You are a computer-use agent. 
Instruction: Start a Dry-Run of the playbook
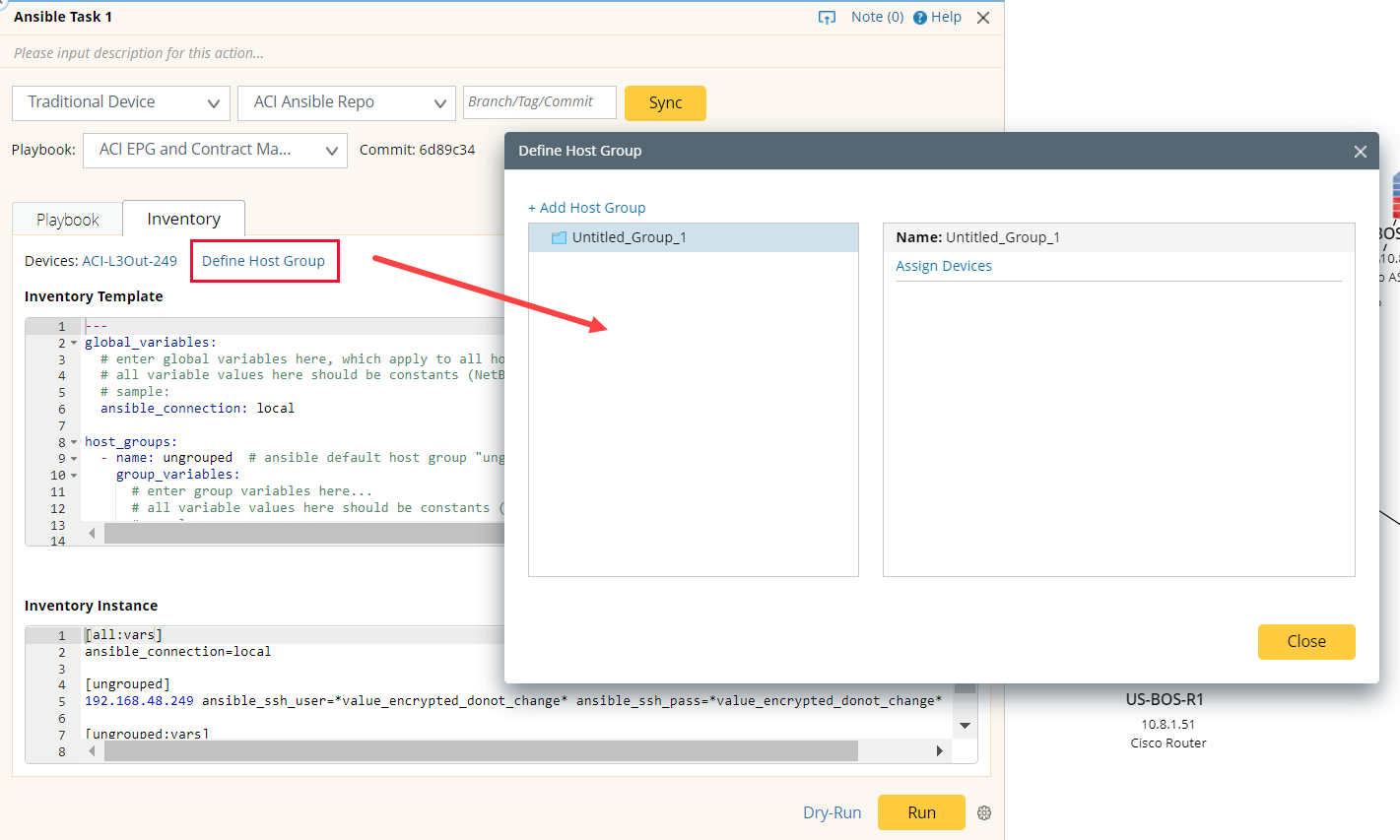tap(832, 812)
